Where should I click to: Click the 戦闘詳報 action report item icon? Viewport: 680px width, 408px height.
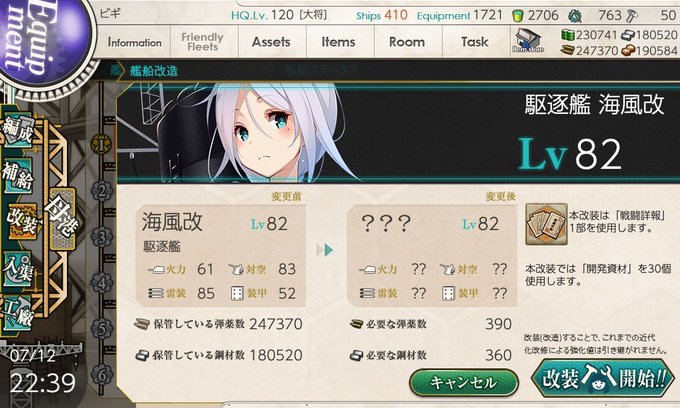click(546, 224)
